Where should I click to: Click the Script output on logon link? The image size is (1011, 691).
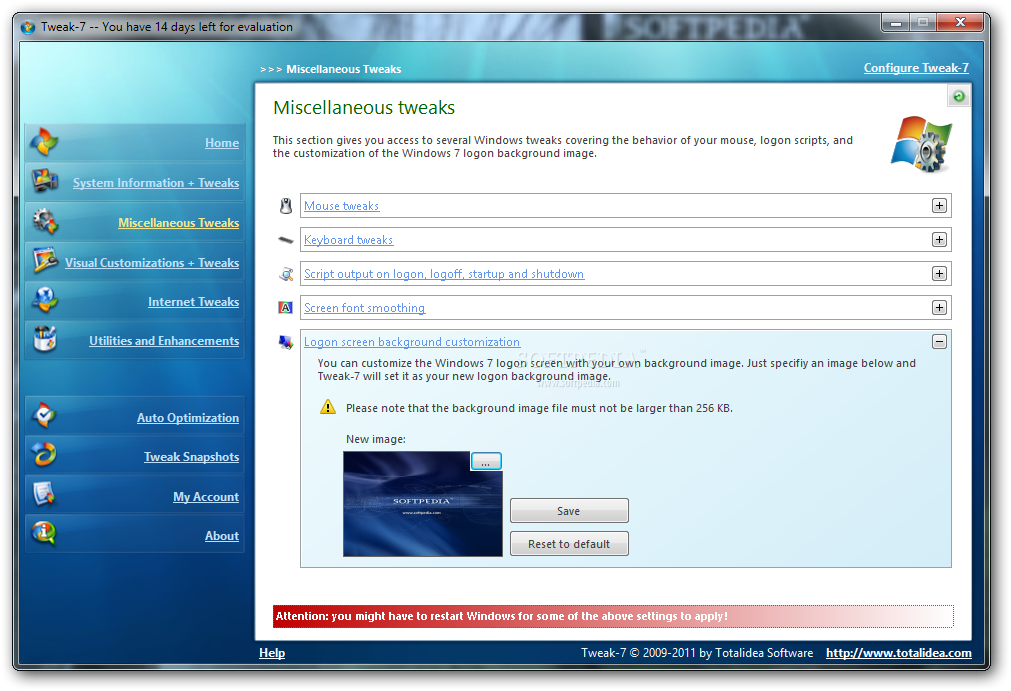pyautogui.click(x=444, y=274)
